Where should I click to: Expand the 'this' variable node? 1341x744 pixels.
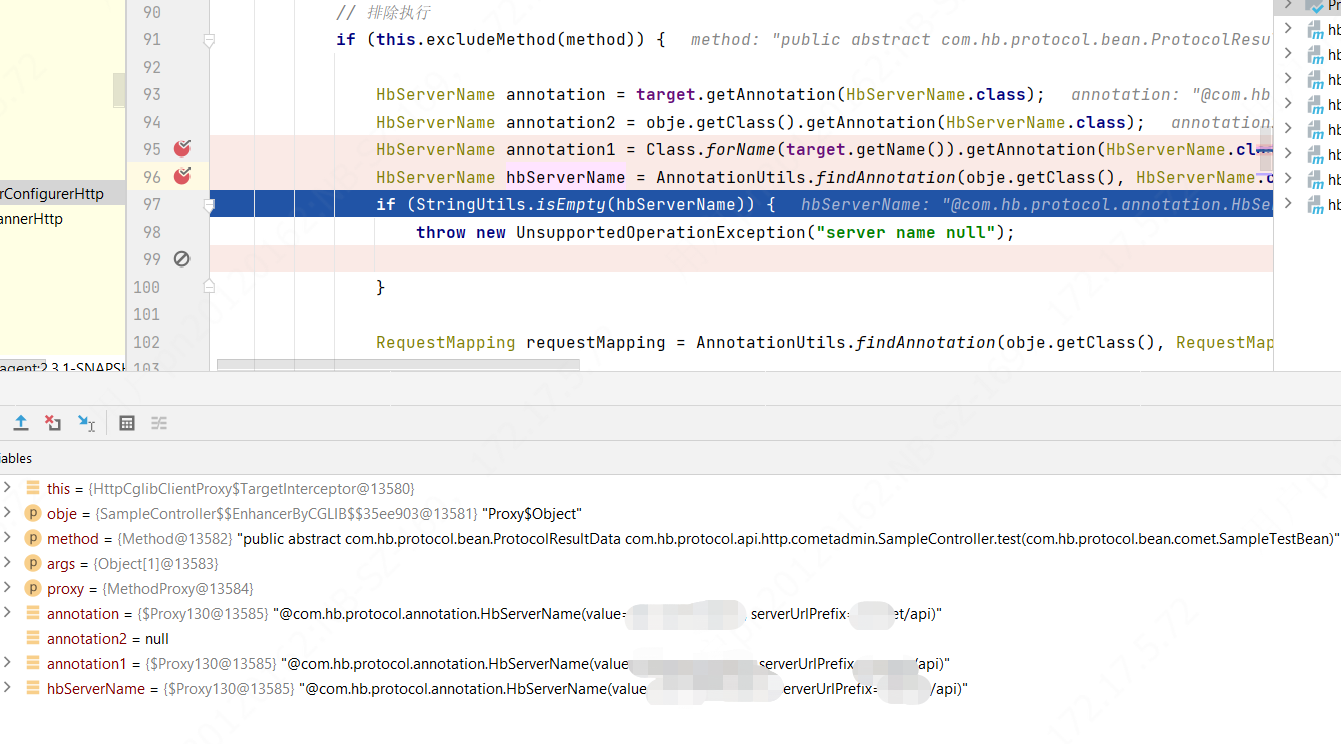click(8, 488)
